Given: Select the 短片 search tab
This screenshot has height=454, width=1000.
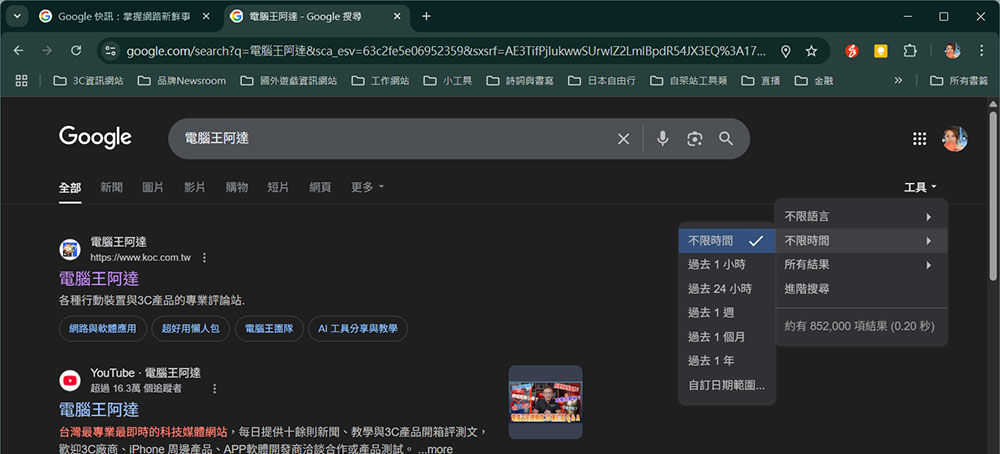Looking at the screenshot, I should tap(278, 187).
